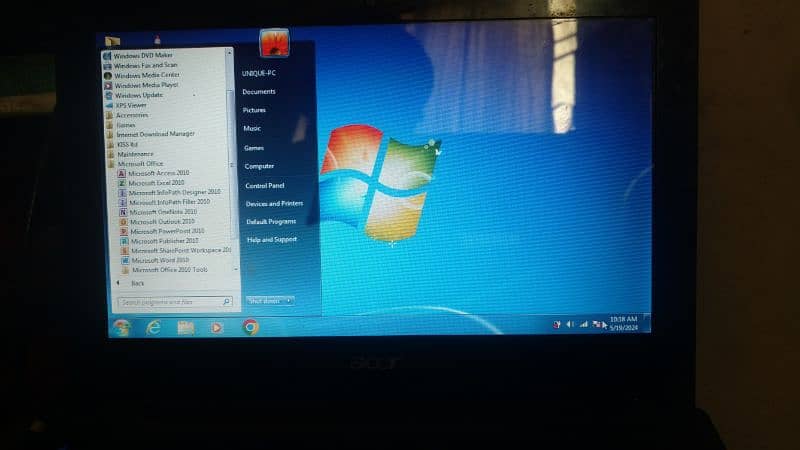Click the Search programs and files box
This screenshot has height=450, width=800.
click(168, 301)
